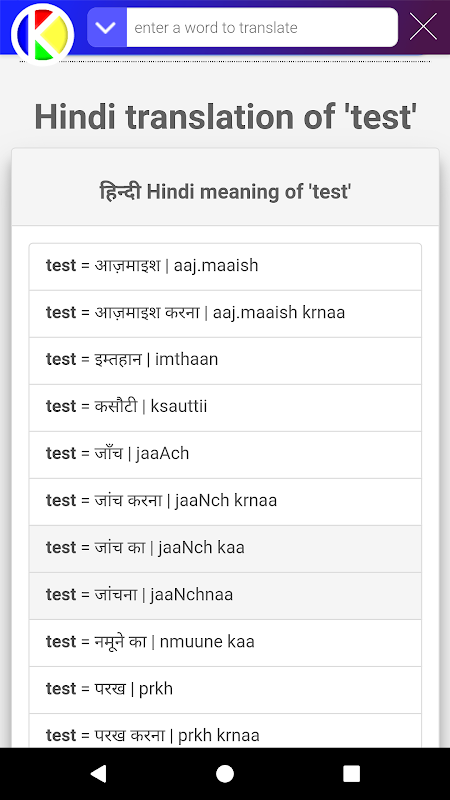Select the 'aaj.maaish' translation row
The image size is (450, 800).
[x=225, y=267]
